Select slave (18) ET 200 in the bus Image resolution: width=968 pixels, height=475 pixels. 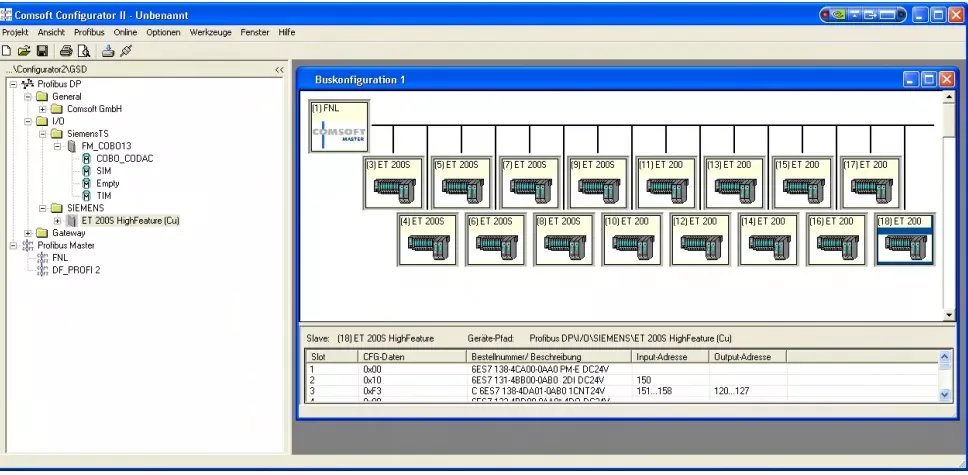[905, 240]
